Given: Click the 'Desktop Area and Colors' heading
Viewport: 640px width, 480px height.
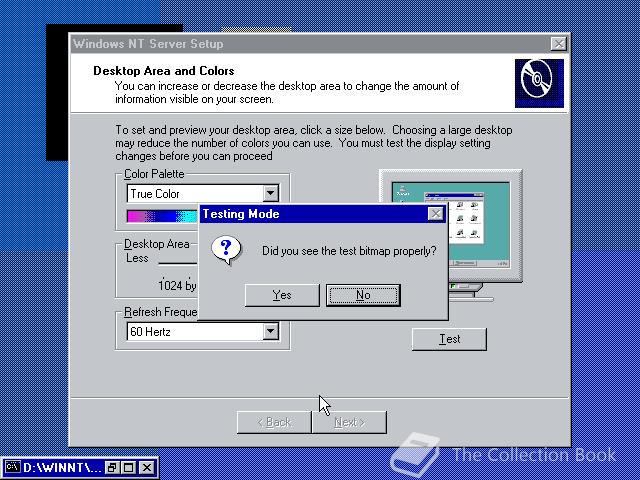Looking at the screenshot, I should pyautogui.click(x=164, y=71).
